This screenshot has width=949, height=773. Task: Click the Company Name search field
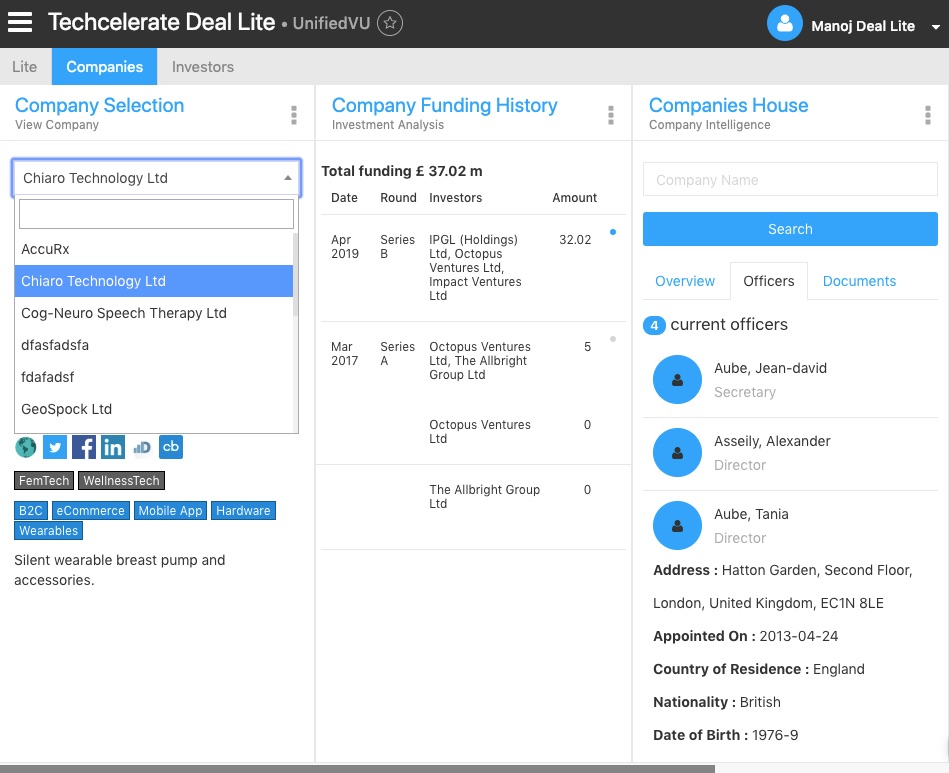[x=790, y=180]
